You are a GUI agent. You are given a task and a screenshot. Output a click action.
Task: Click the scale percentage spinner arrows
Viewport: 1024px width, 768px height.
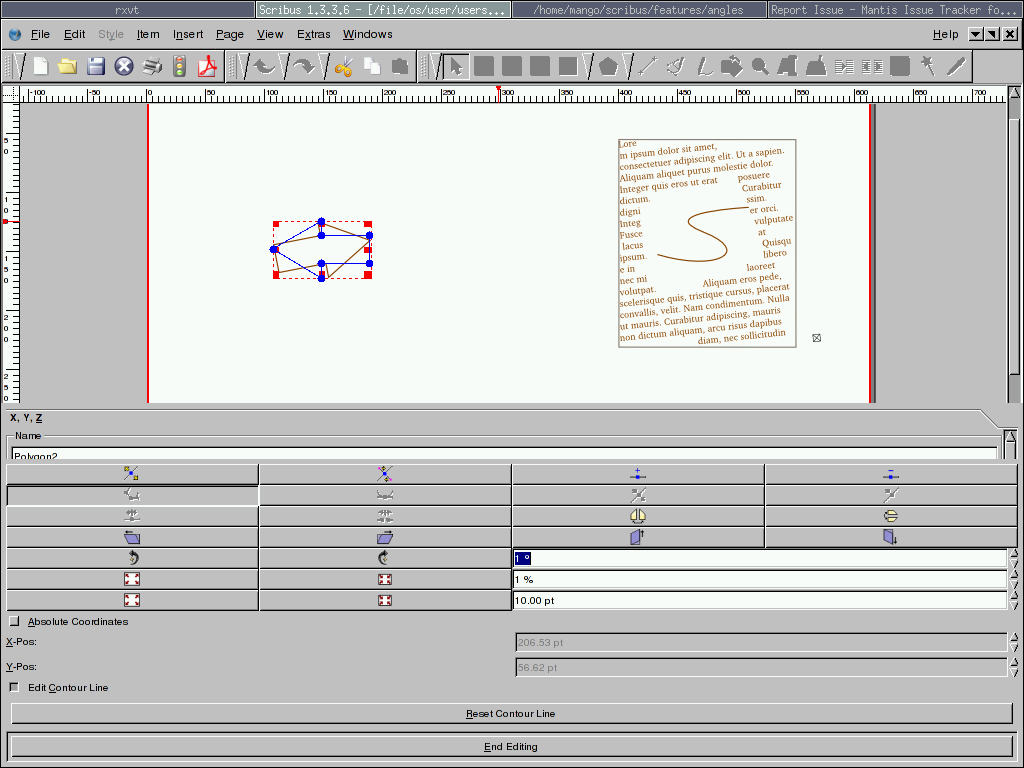click(1014, 579)
